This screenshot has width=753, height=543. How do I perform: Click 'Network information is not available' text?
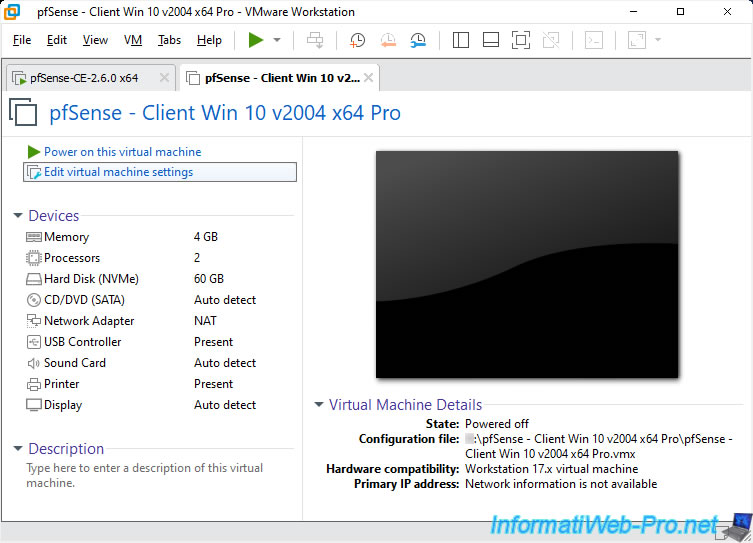click(561, 484)
